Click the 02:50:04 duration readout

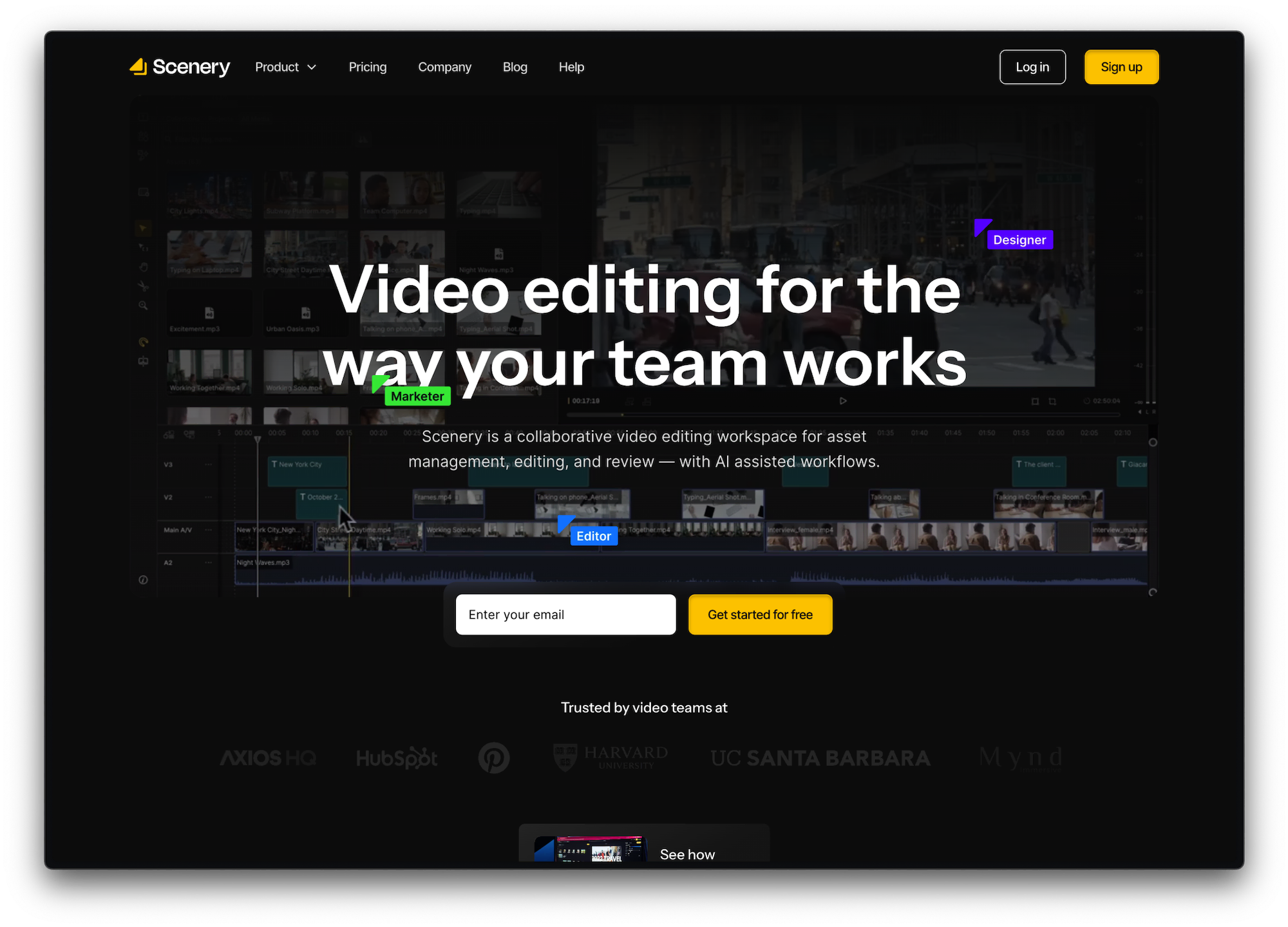coord(1106,400)
